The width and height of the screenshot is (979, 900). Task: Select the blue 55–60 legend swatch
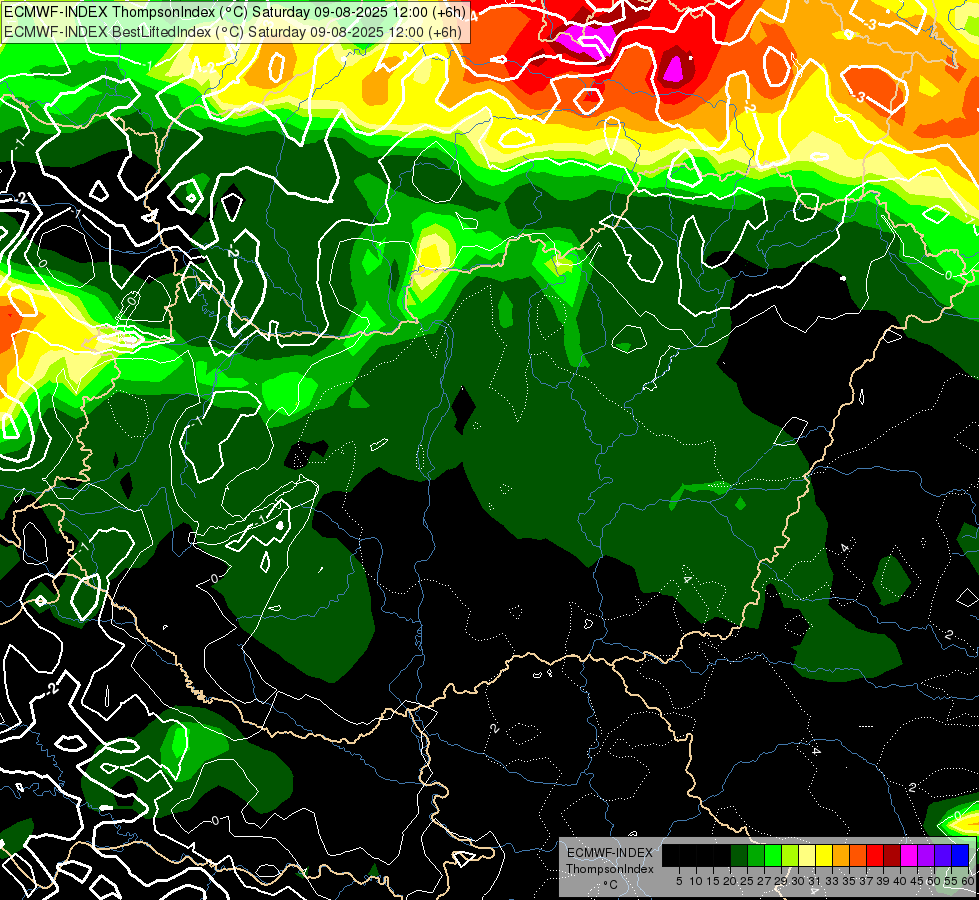coord(960,855)
